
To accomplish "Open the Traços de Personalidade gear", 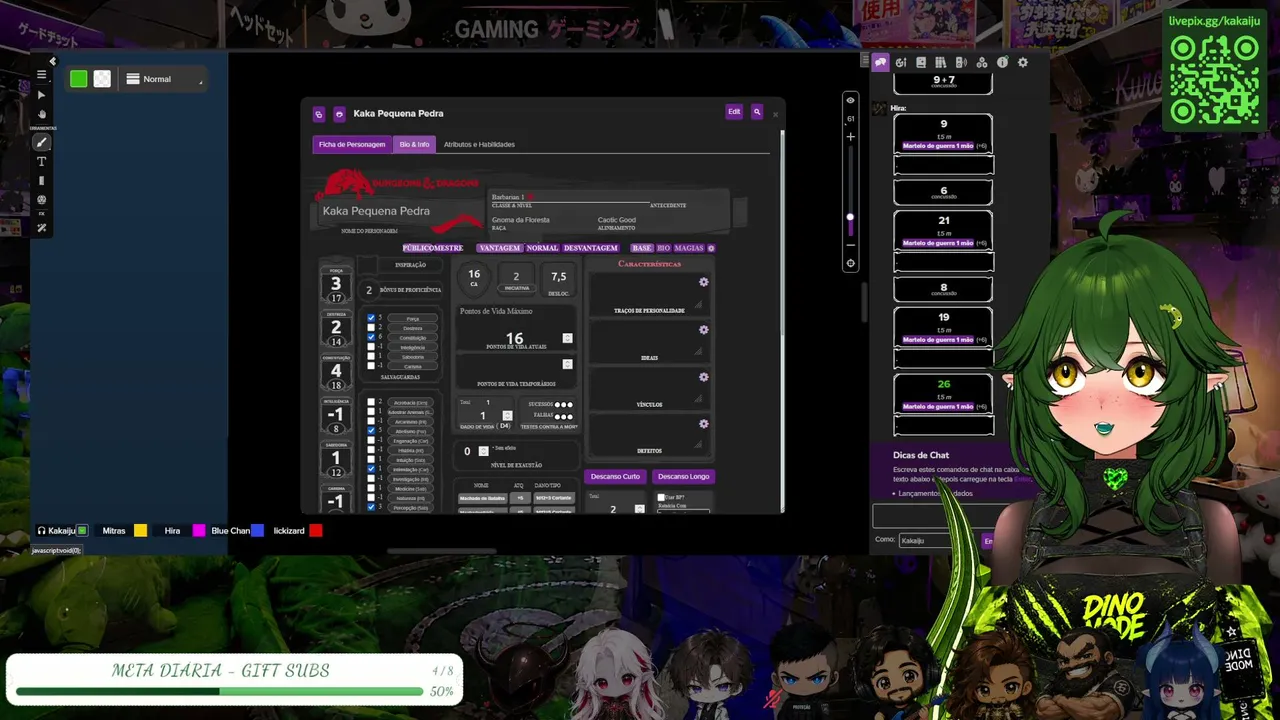I will (x=704, y=282).
